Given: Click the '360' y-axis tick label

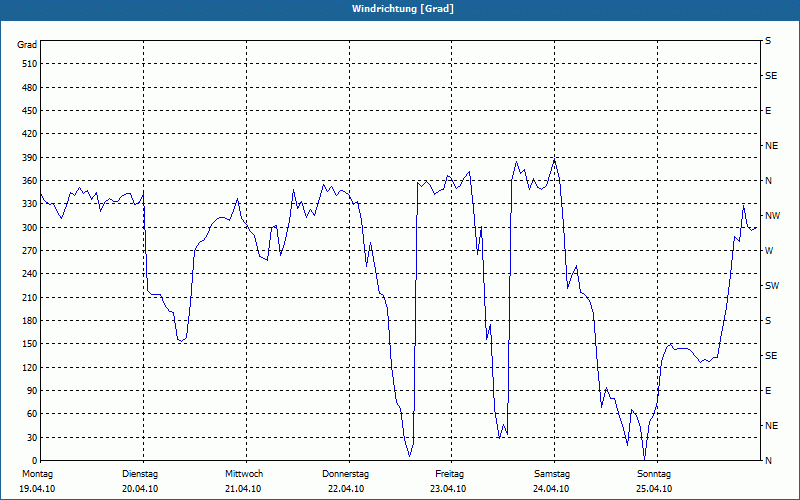Looking at the screenshot, I should [x=30, y=181].
